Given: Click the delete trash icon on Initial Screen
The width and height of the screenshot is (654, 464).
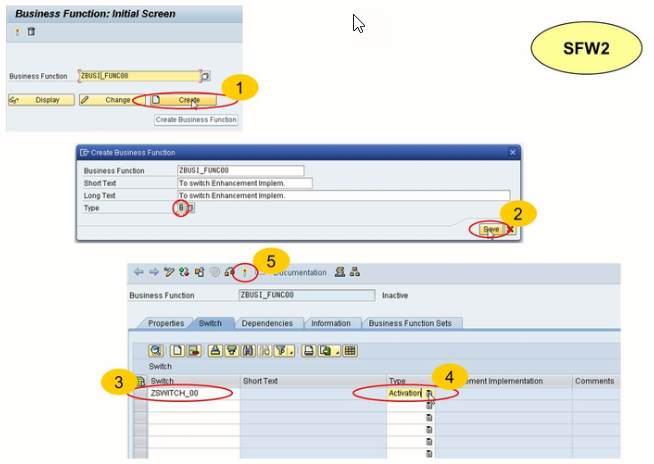Looking at the screenshot, I should click(x=31, y=32).
